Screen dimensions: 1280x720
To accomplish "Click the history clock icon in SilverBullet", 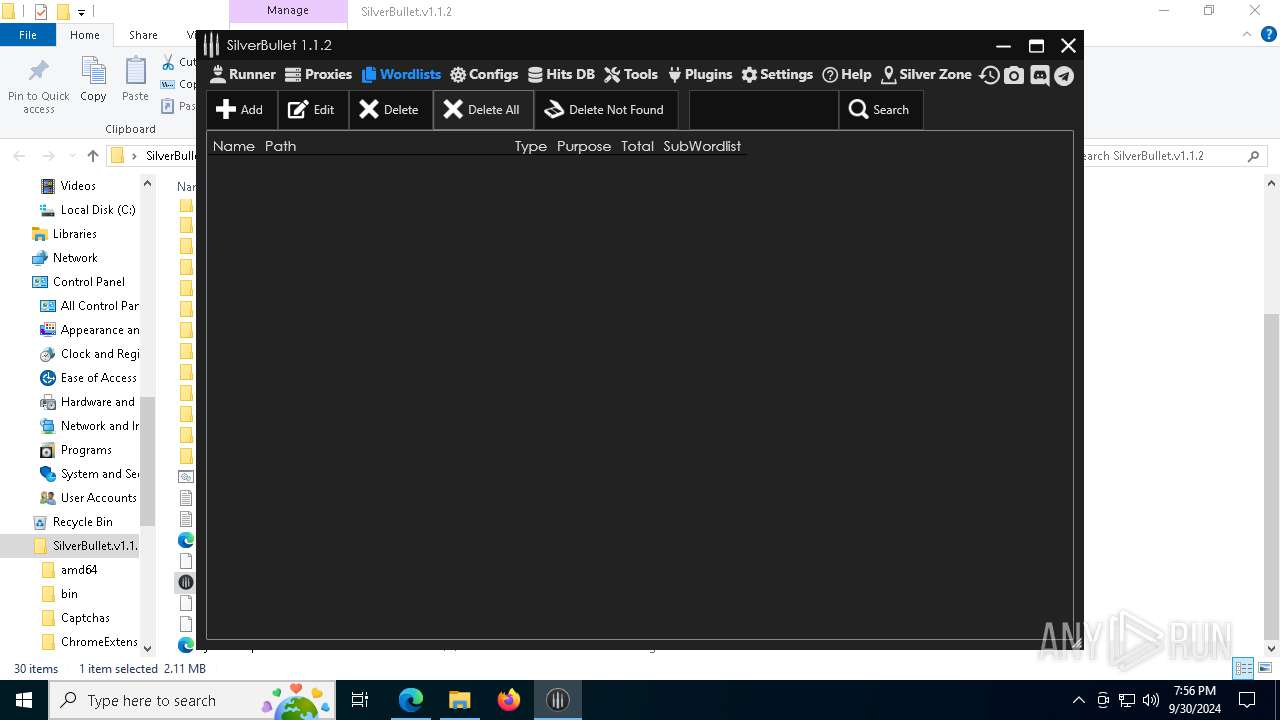I will coord(989,75).
